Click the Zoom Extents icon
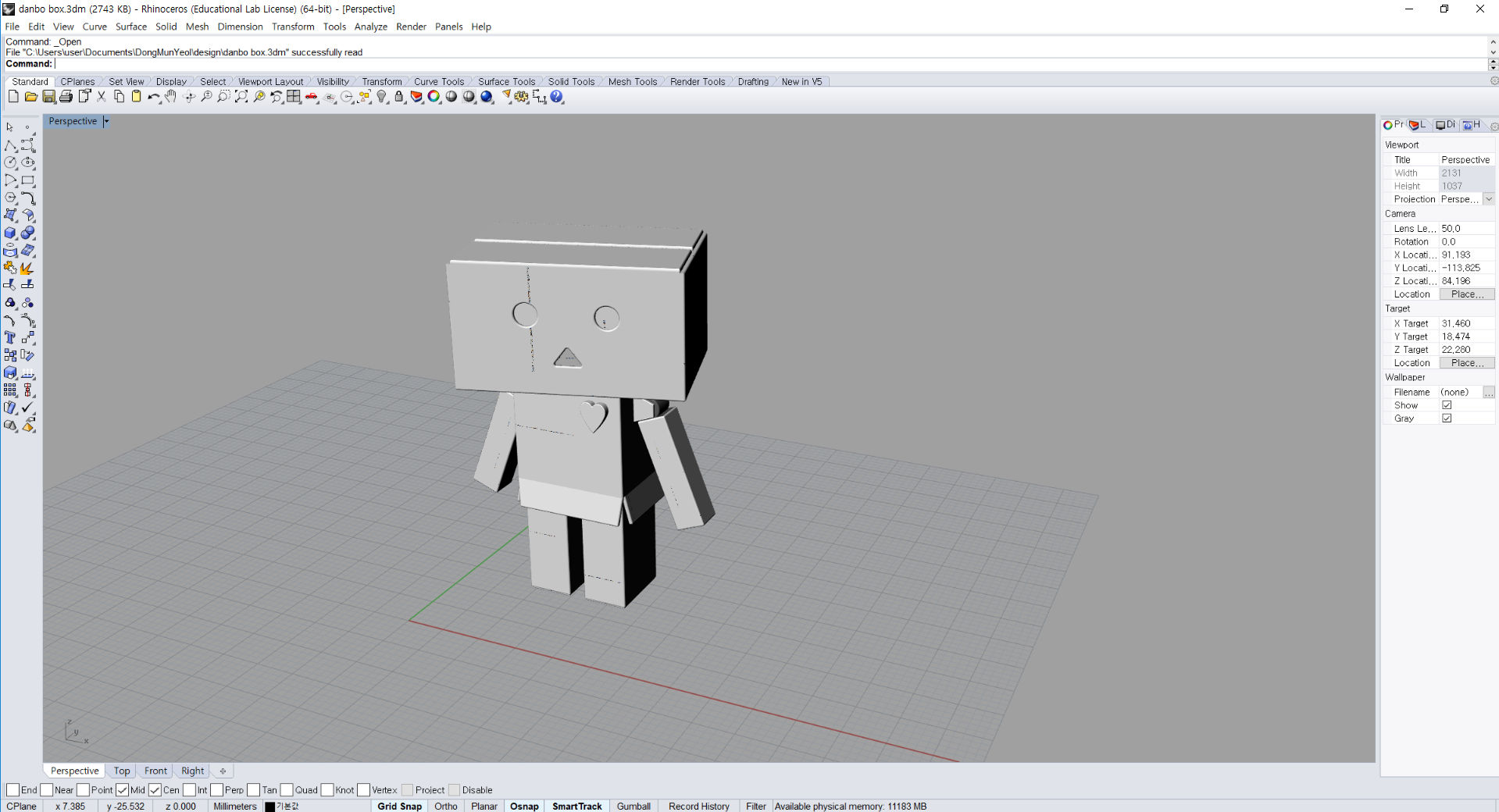1499x812 pixels. 241,97
